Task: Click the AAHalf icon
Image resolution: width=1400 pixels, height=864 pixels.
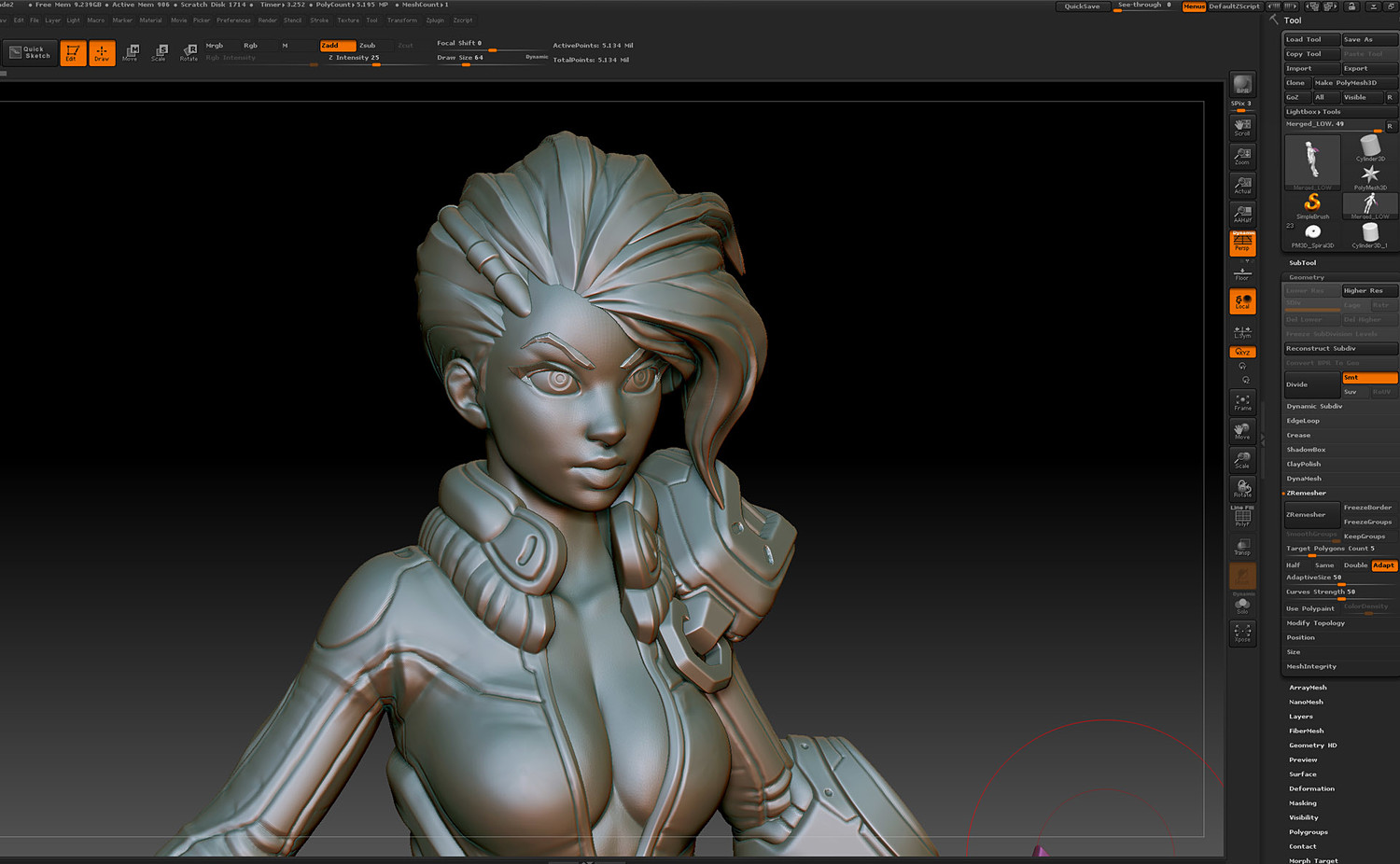Action: [1242, 215]
